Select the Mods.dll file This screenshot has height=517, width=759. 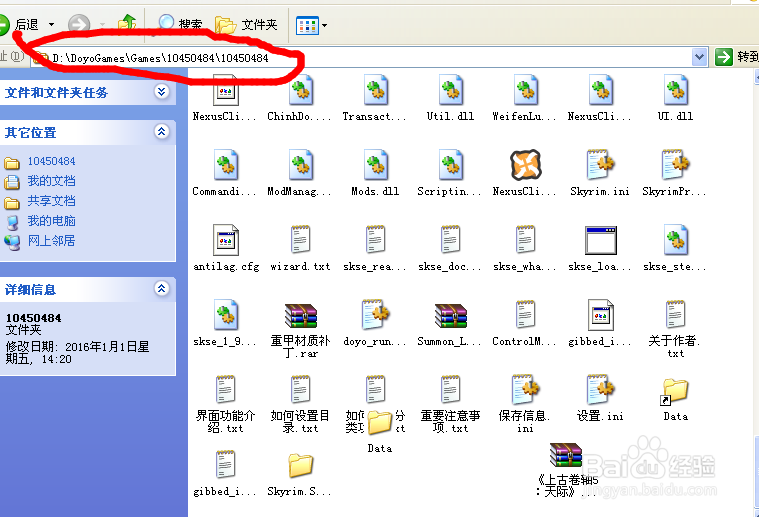[375, 173]
